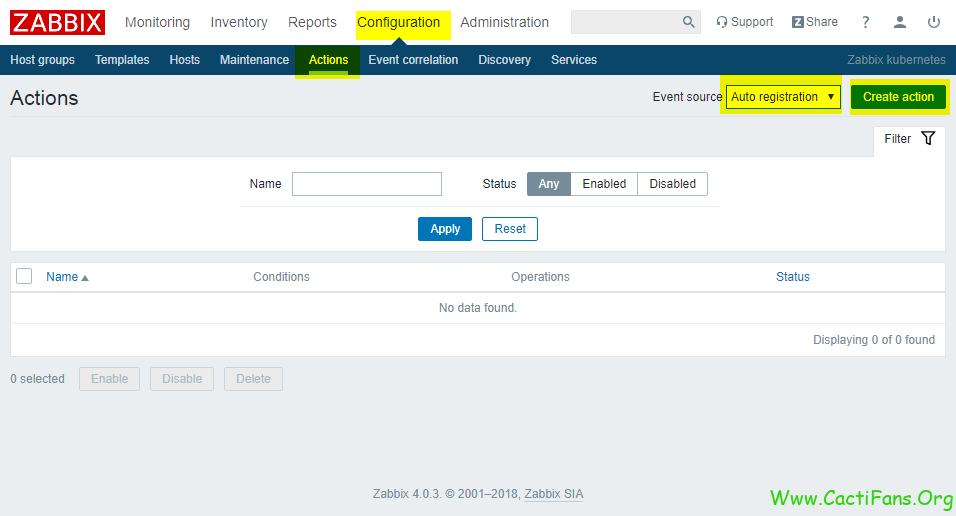Open the Support page
The image size is (956, 516).
[744, 22]
